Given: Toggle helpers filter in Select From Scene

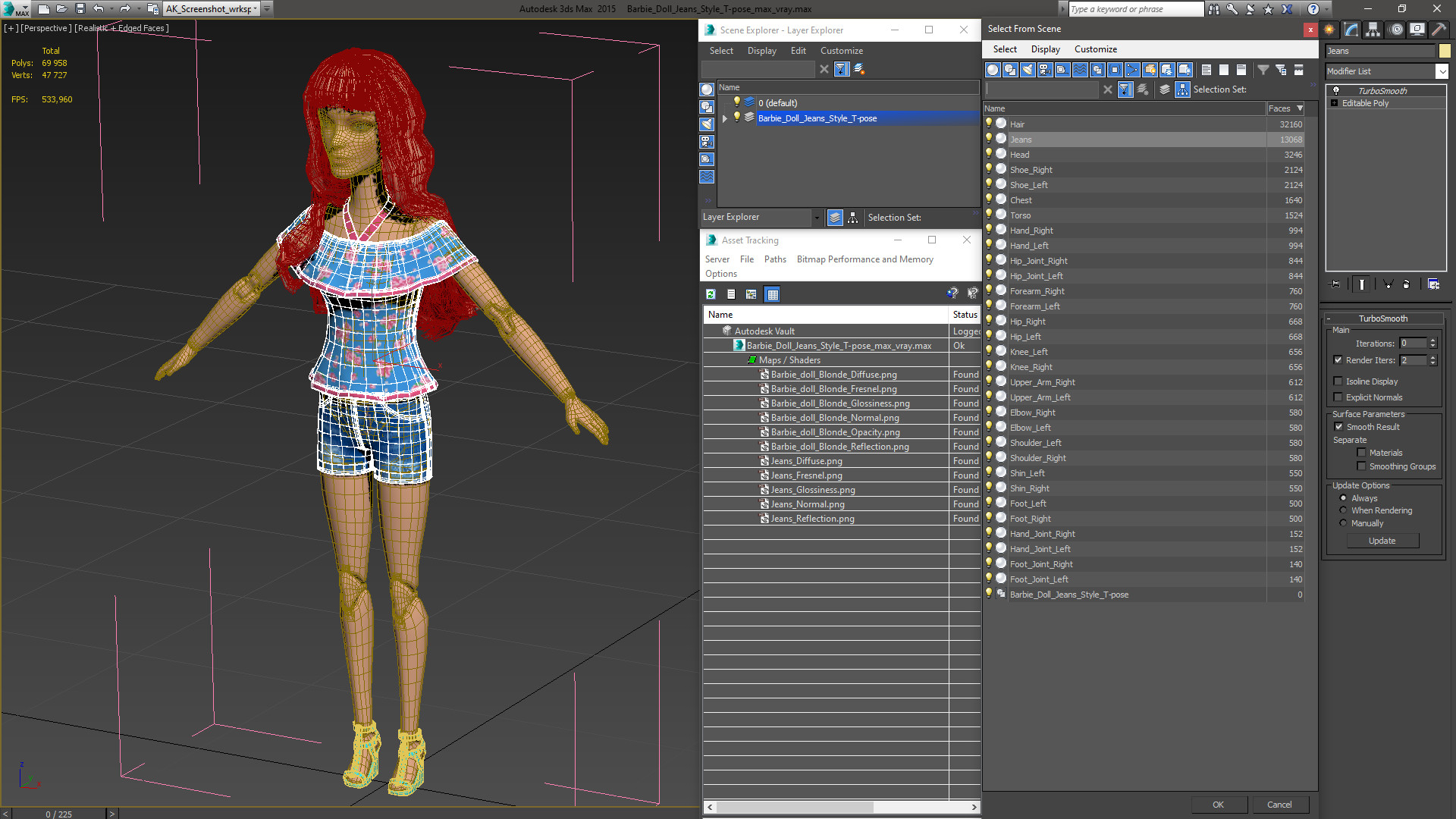Looking at the screenshot, I should click(x=1062, y=70).
